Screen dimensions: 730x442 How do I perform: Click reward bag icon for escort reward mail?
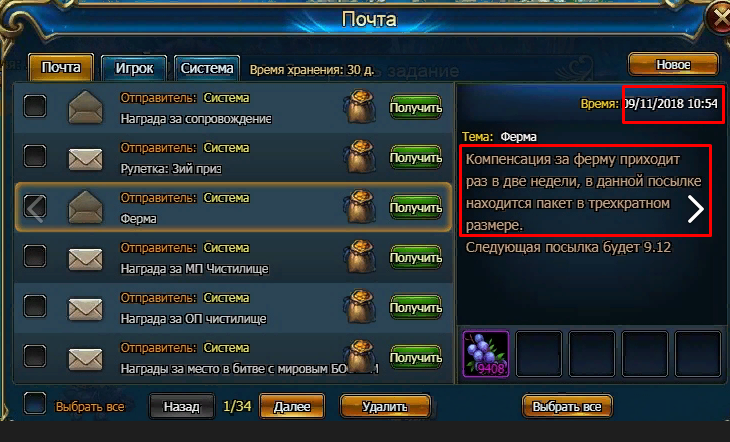click(x=359, y=107)
